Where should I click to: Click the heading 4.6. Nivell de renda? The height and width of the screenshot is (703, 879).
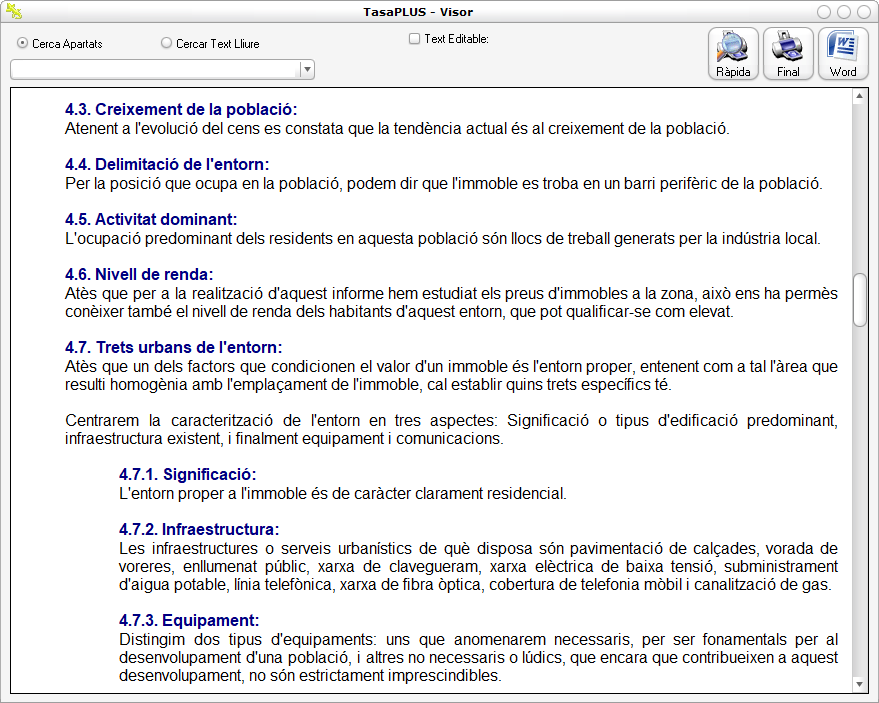click(139, 274)
